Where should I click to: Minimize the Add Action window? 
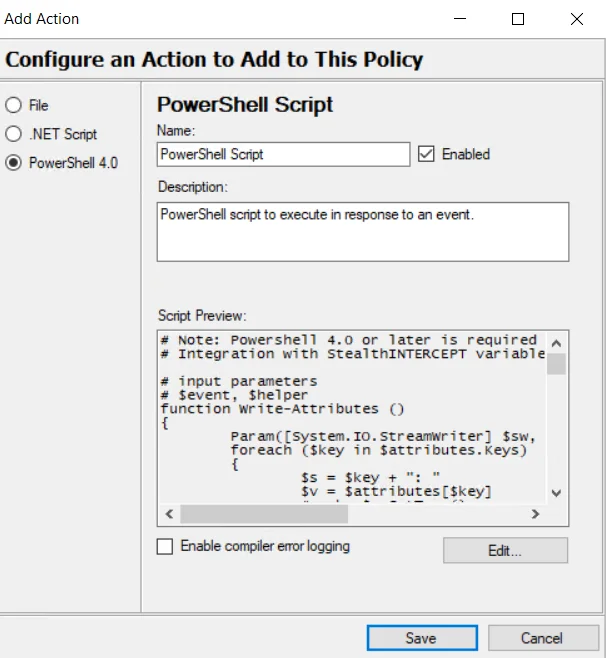pyautogui.click(x=460, y=19)
